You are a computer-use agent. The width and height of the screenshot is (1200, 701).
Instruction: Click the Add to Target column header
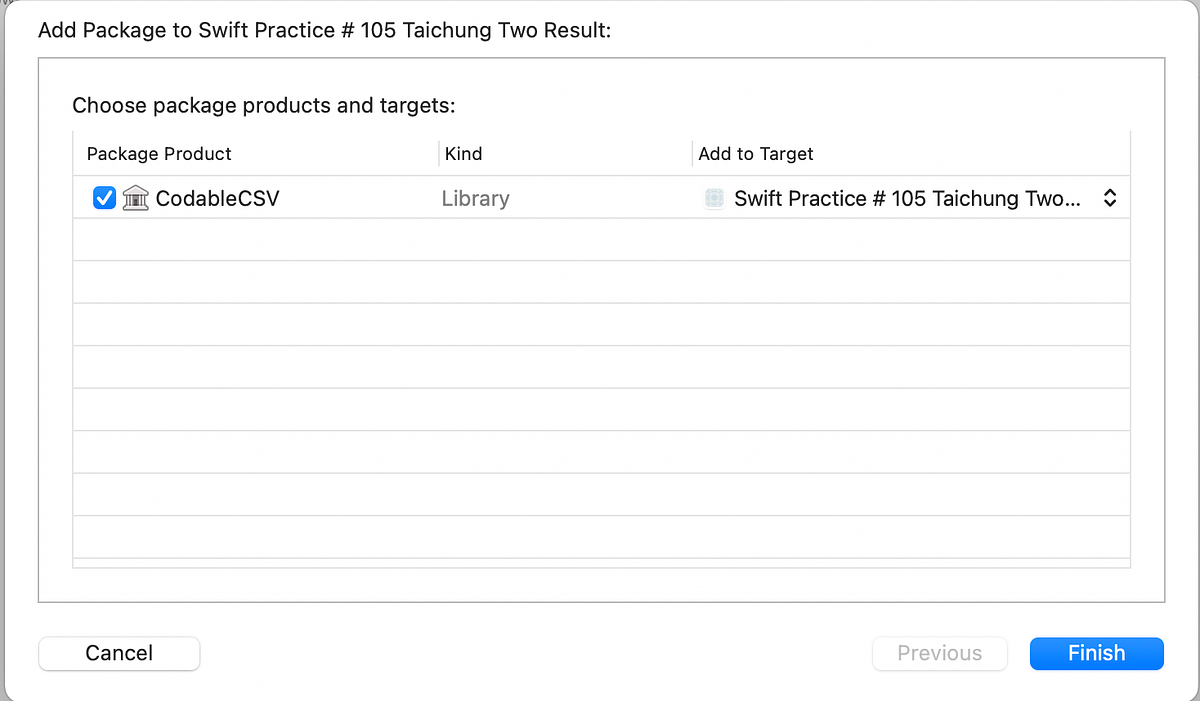756,154
